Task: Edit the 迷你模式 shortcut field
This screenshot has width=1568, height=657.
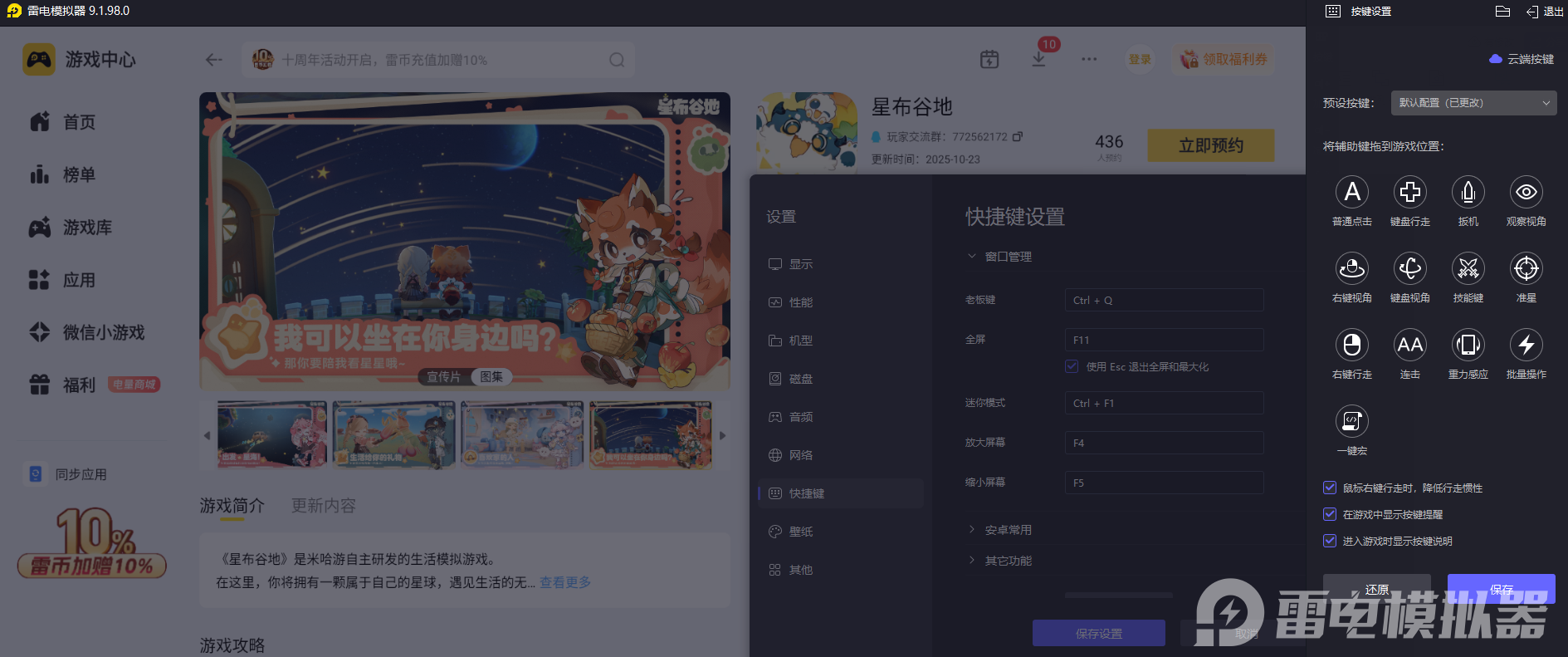Action: point(1165,403)
